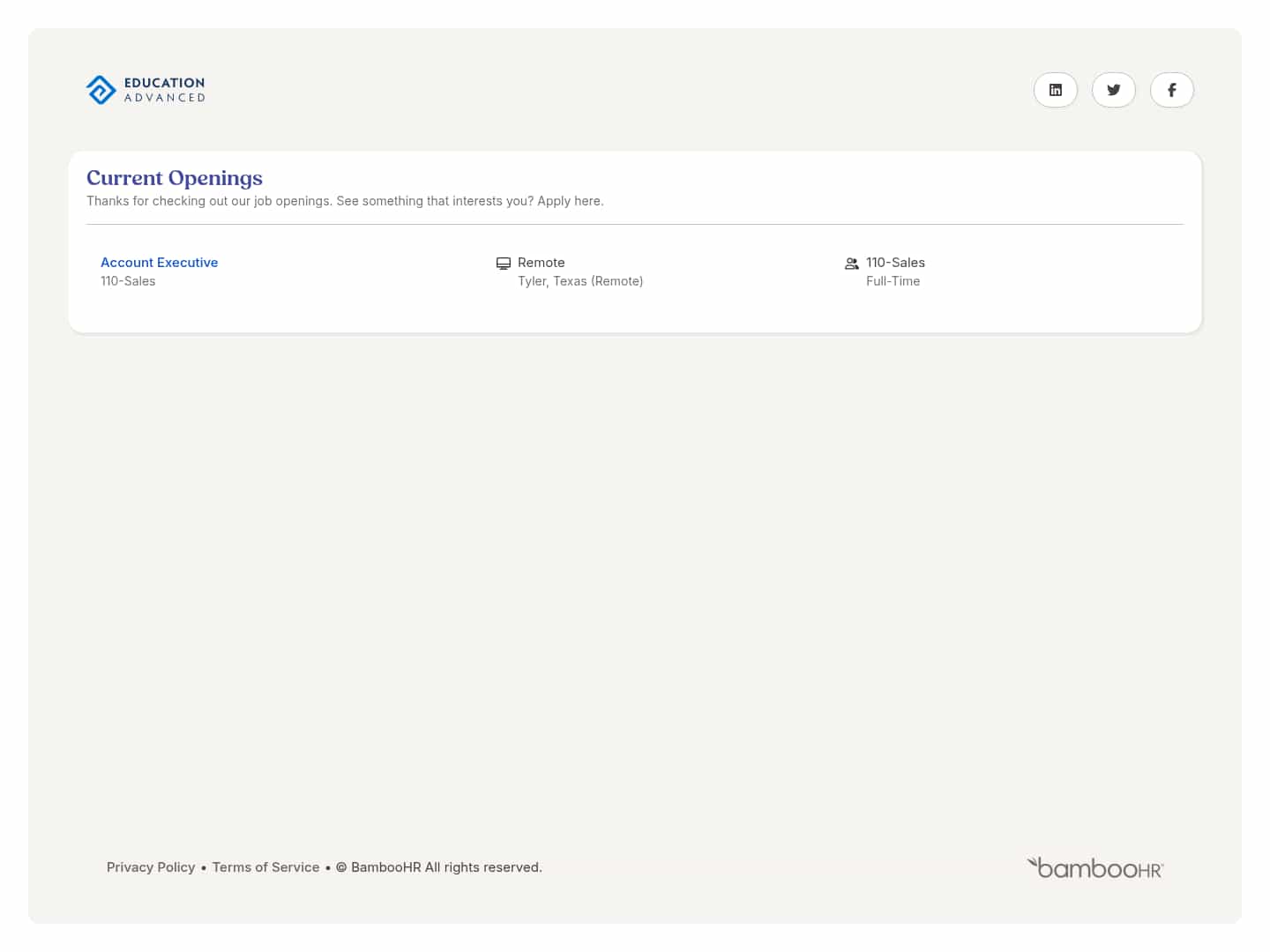Open the Twitter social icon
The image size is (1270, 952).
[1114, 90]
